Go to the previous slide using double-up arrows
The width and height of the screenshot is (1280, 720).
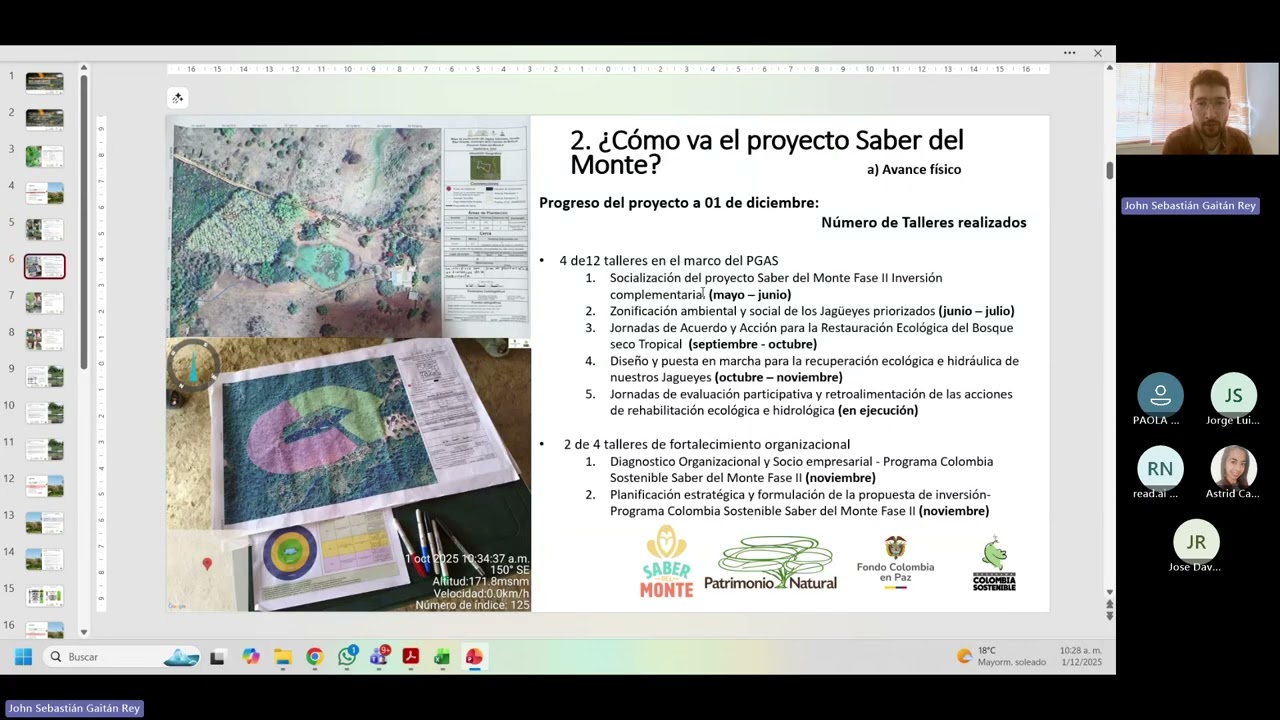pyautogui.click(x=1109, y=604)
